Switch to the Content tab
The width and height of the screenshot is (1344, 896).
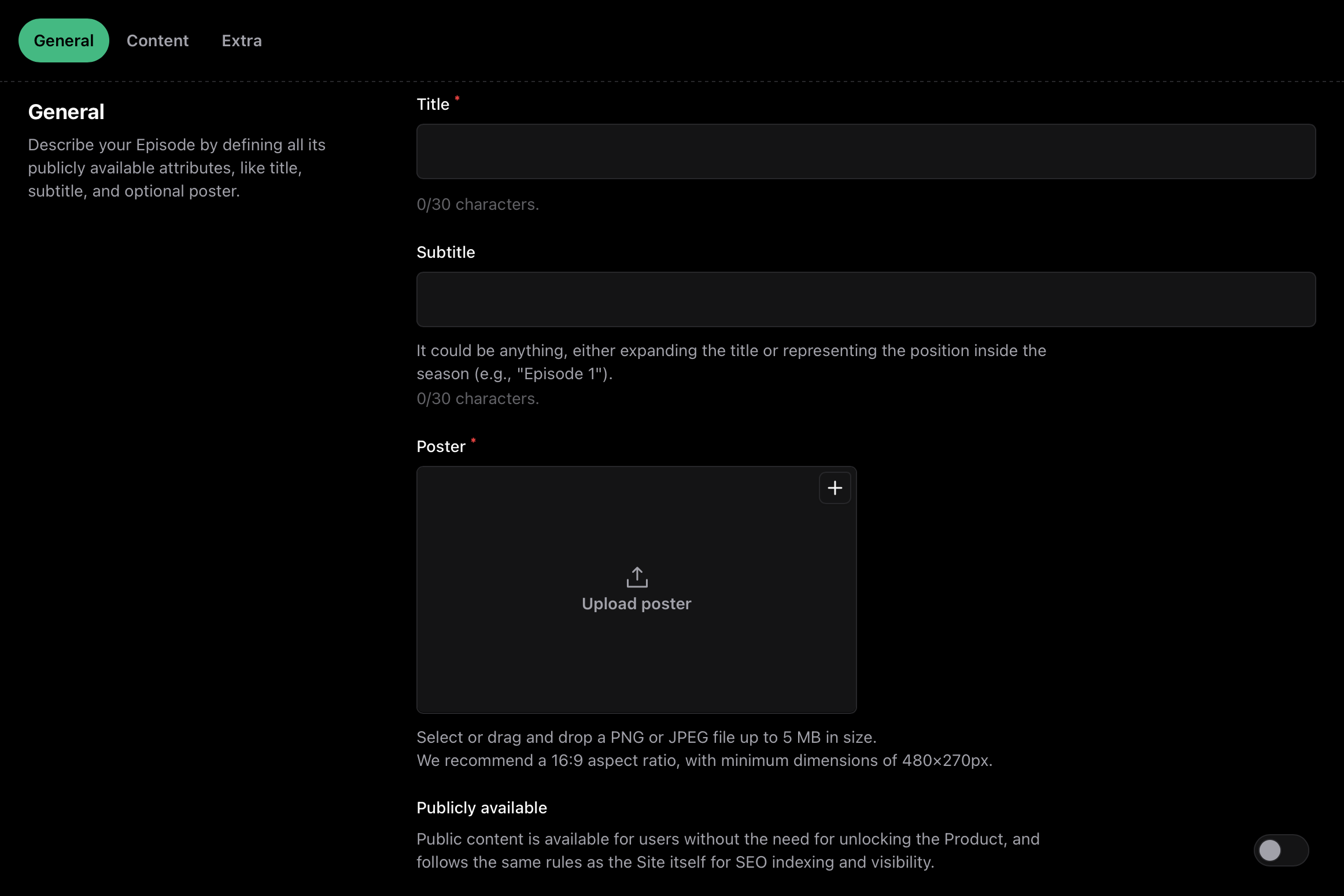(x=157, y=40)
